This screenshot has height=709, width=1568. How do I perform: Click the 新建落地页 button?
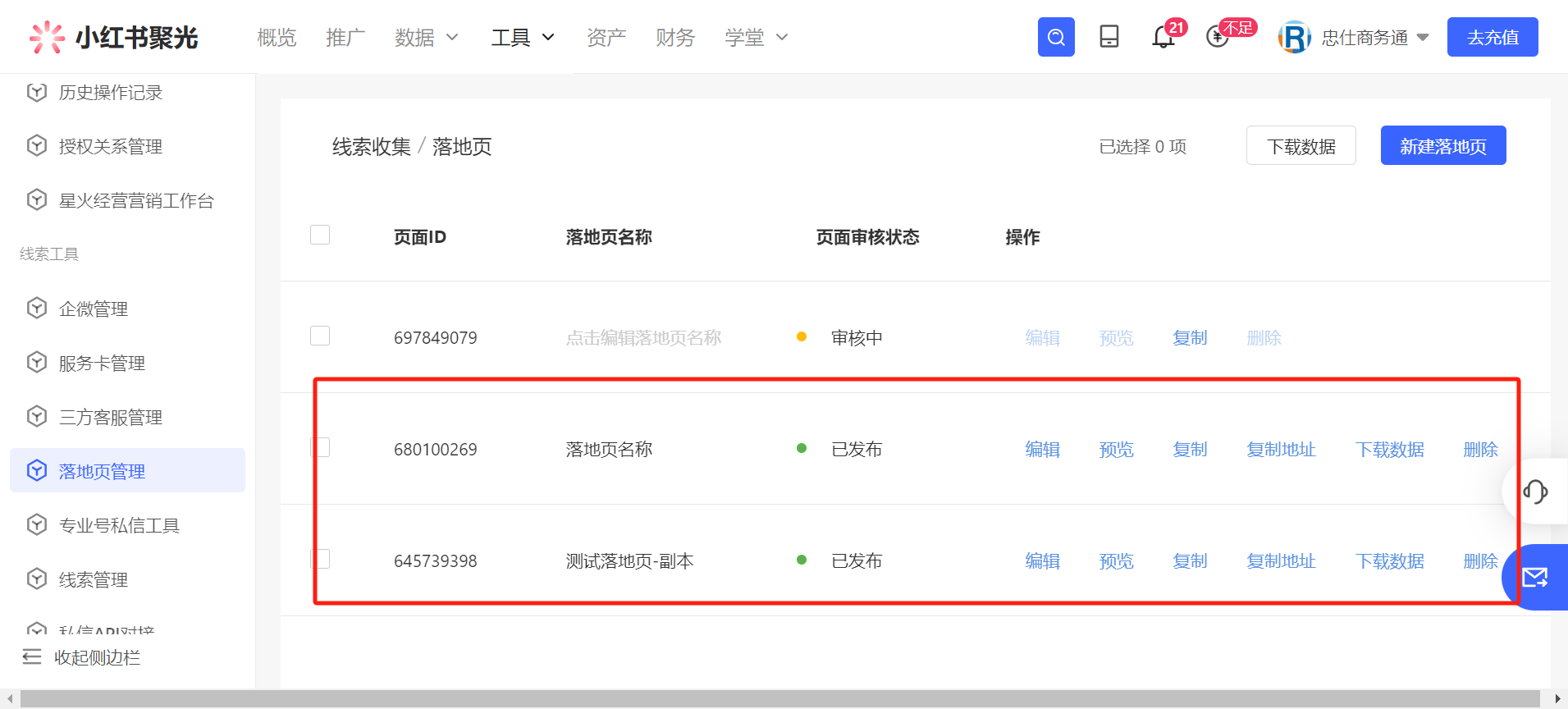coord(1442,146)
